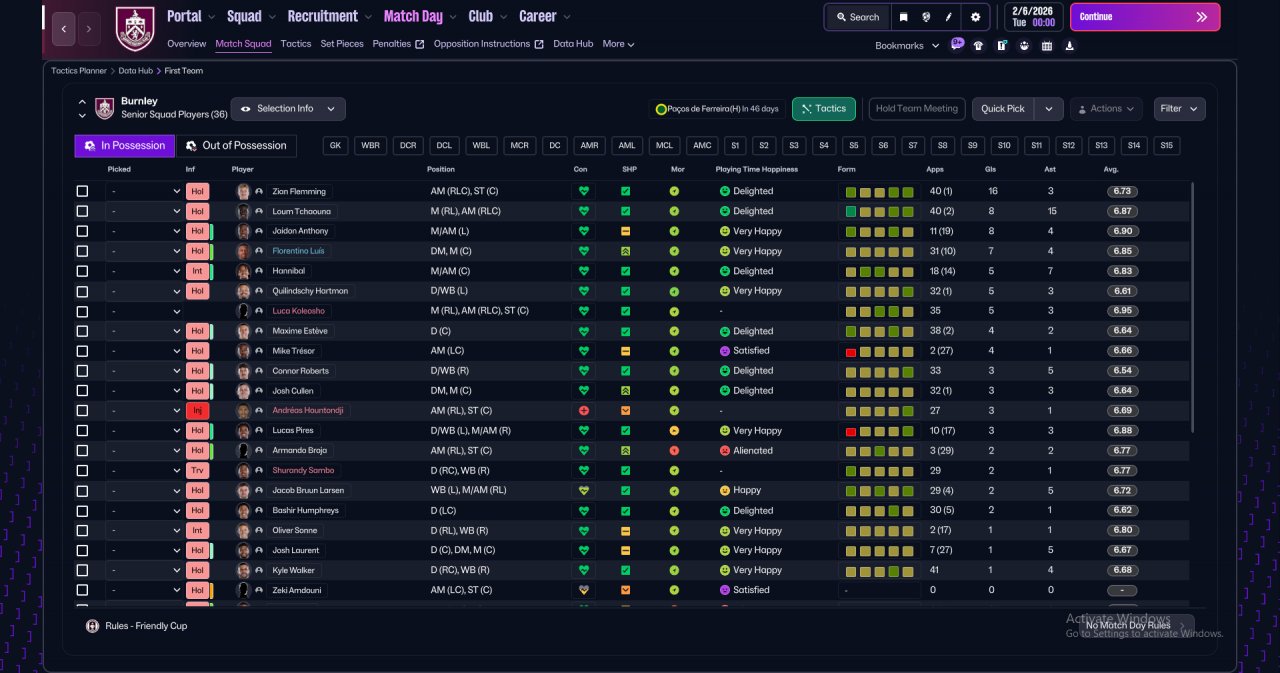Screen dimensions: 1280x673
Task: Open the Actions dropdown
Action: pos(1106,109)
